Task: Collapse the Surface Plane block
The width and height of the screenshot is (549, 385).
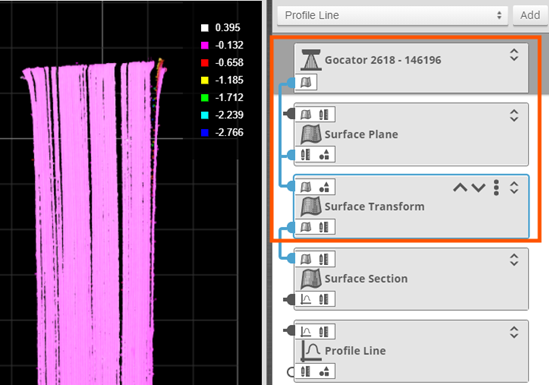Action: point(514,116)
